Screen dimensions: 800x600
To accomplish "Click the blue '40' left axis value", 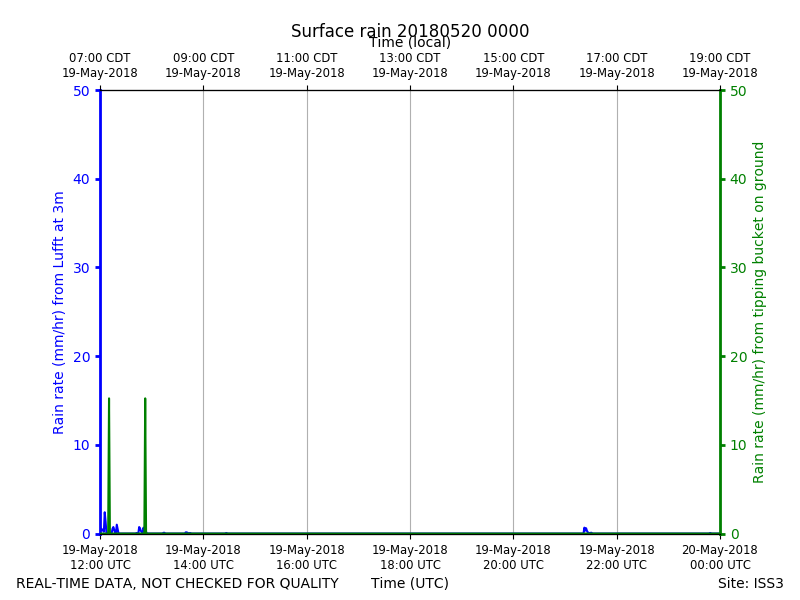I will [81, 180].
